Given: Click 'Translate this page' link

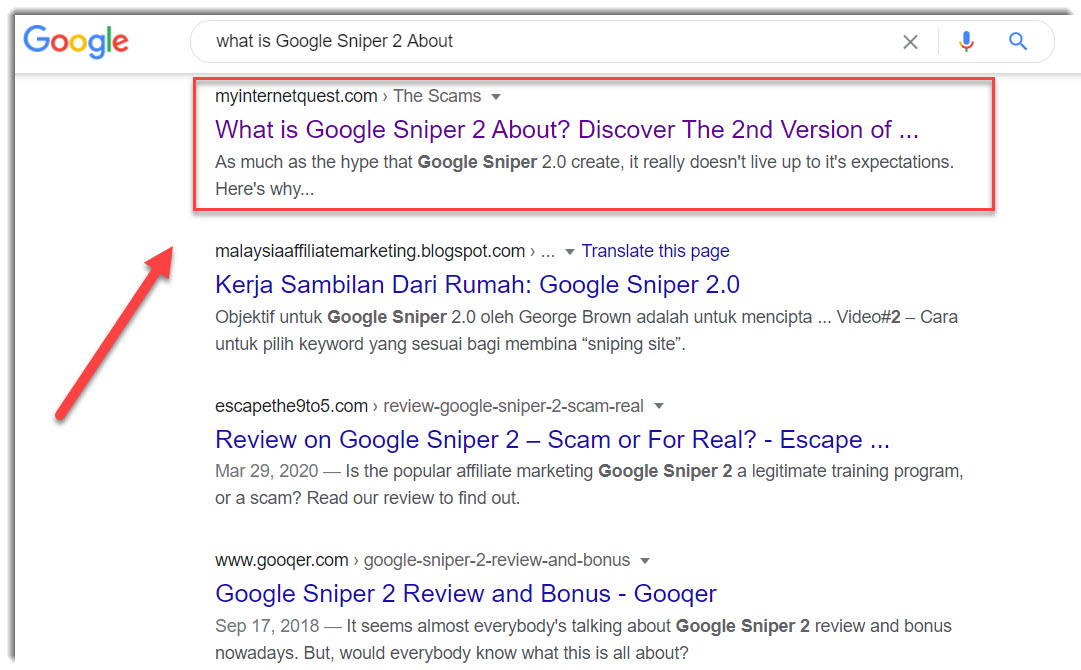Looking at the screenshot, I should (x=655, y=251).
